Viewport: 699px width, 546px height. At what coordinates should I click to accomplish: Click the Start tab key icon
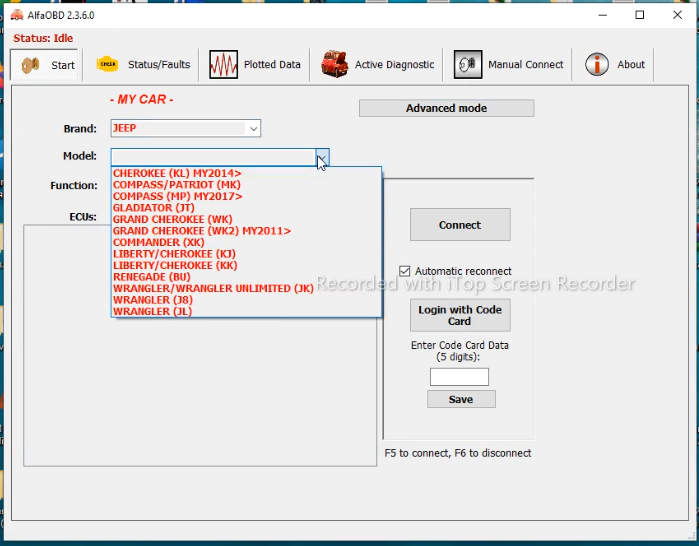30,65
